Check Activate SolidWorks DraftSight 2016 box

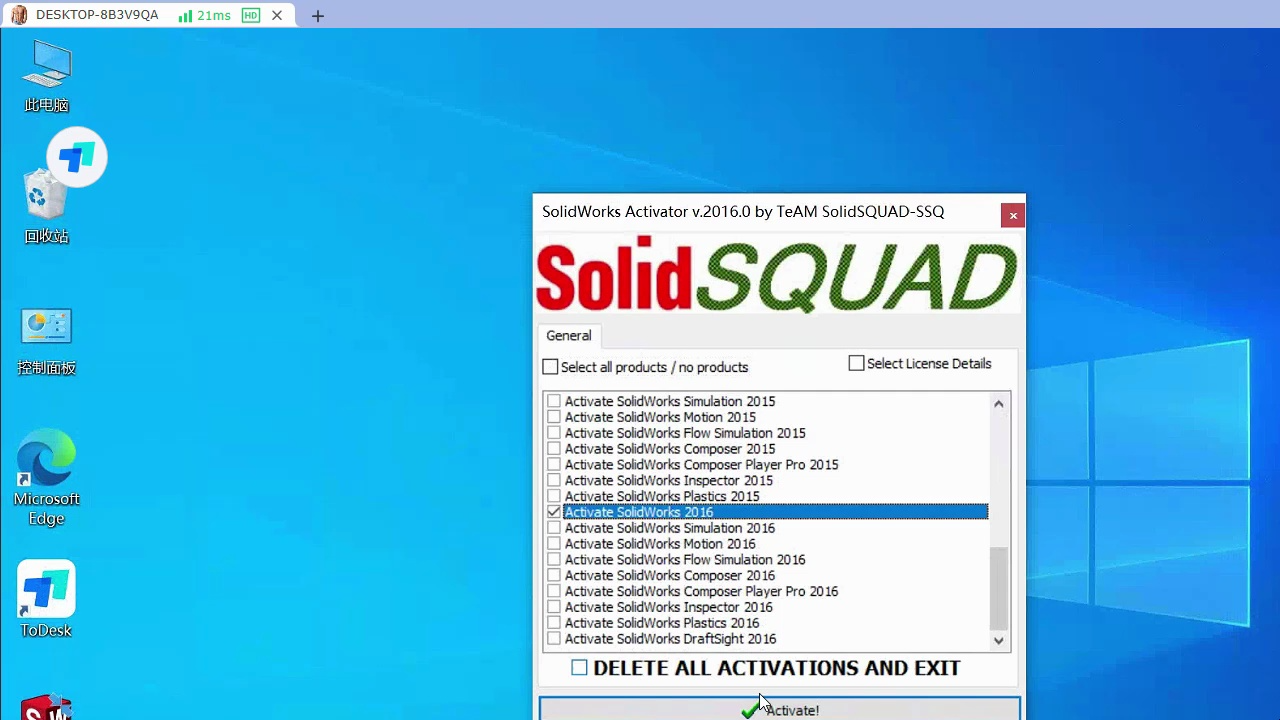(x=554, y=639)
